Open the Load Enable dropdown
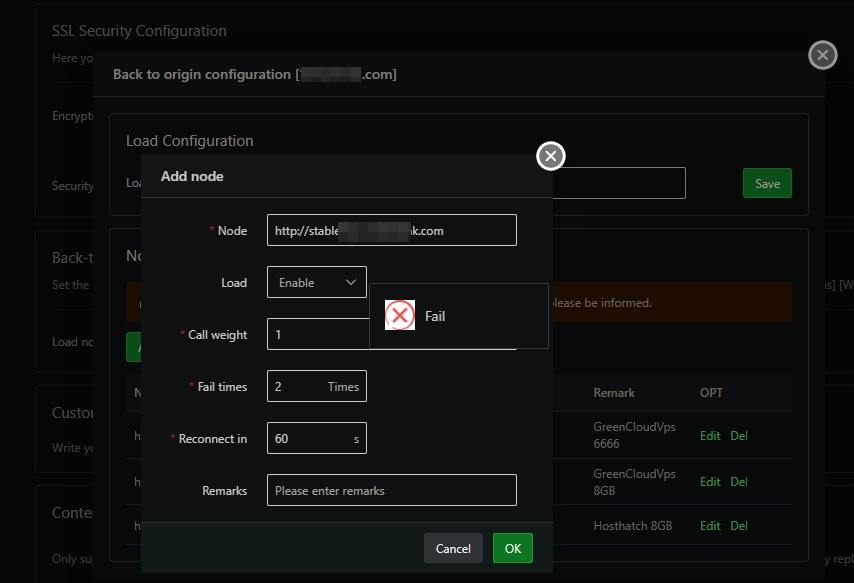This screenshot has width=854, height=583. click(x=316, y=282)
